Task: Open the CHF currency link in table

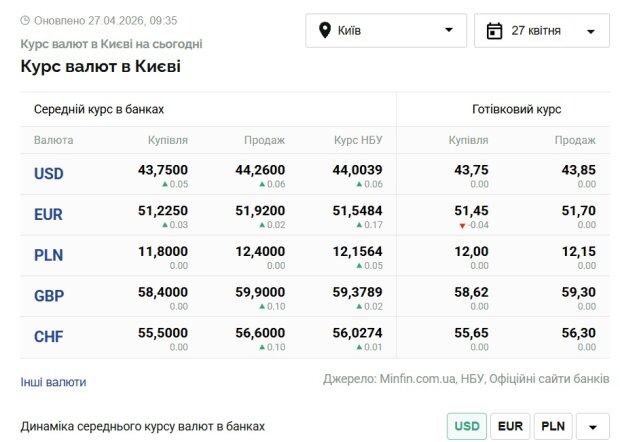Action: [48, 337]
